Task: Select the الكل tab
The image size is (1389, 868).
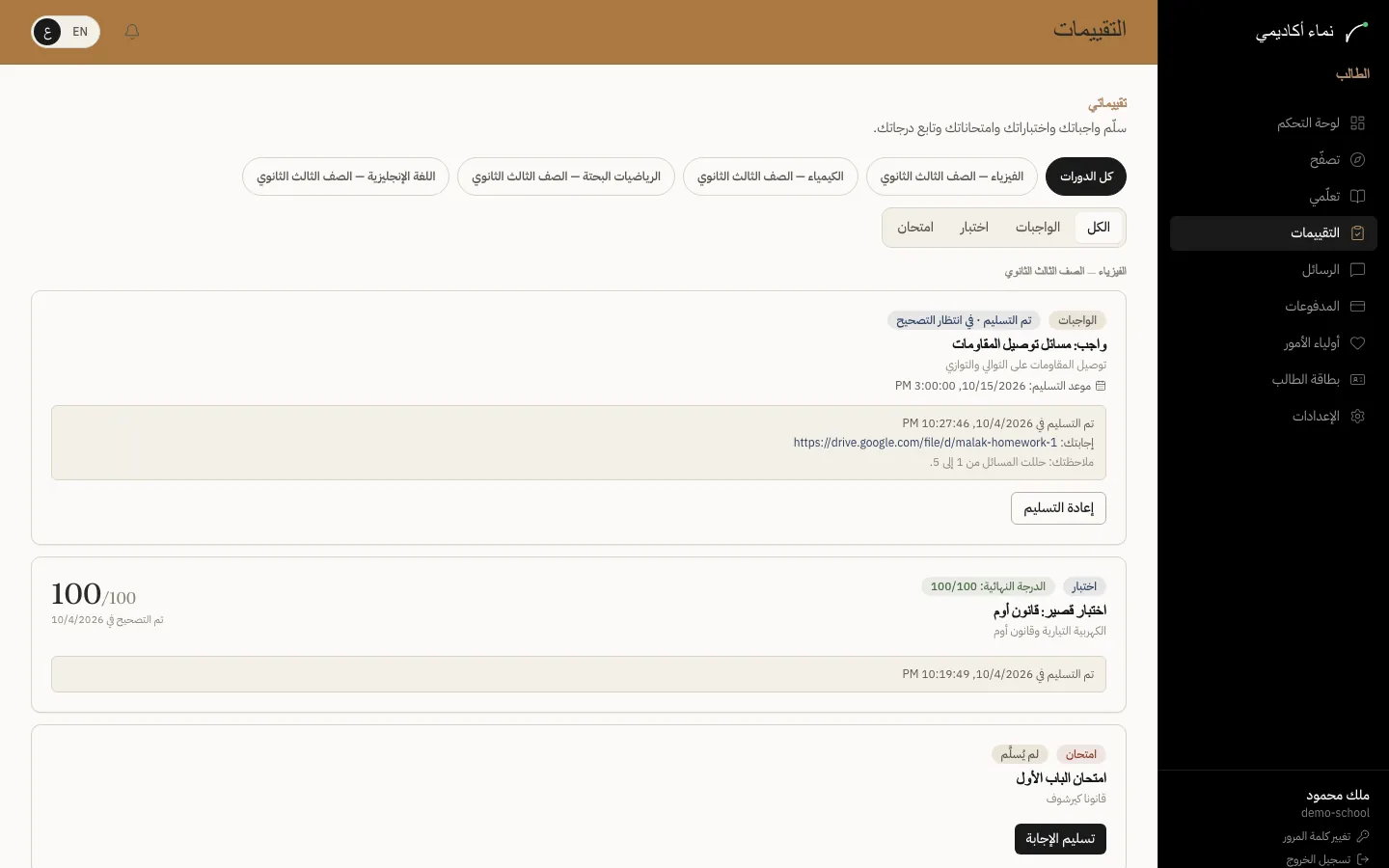Action: point(1099,228)
